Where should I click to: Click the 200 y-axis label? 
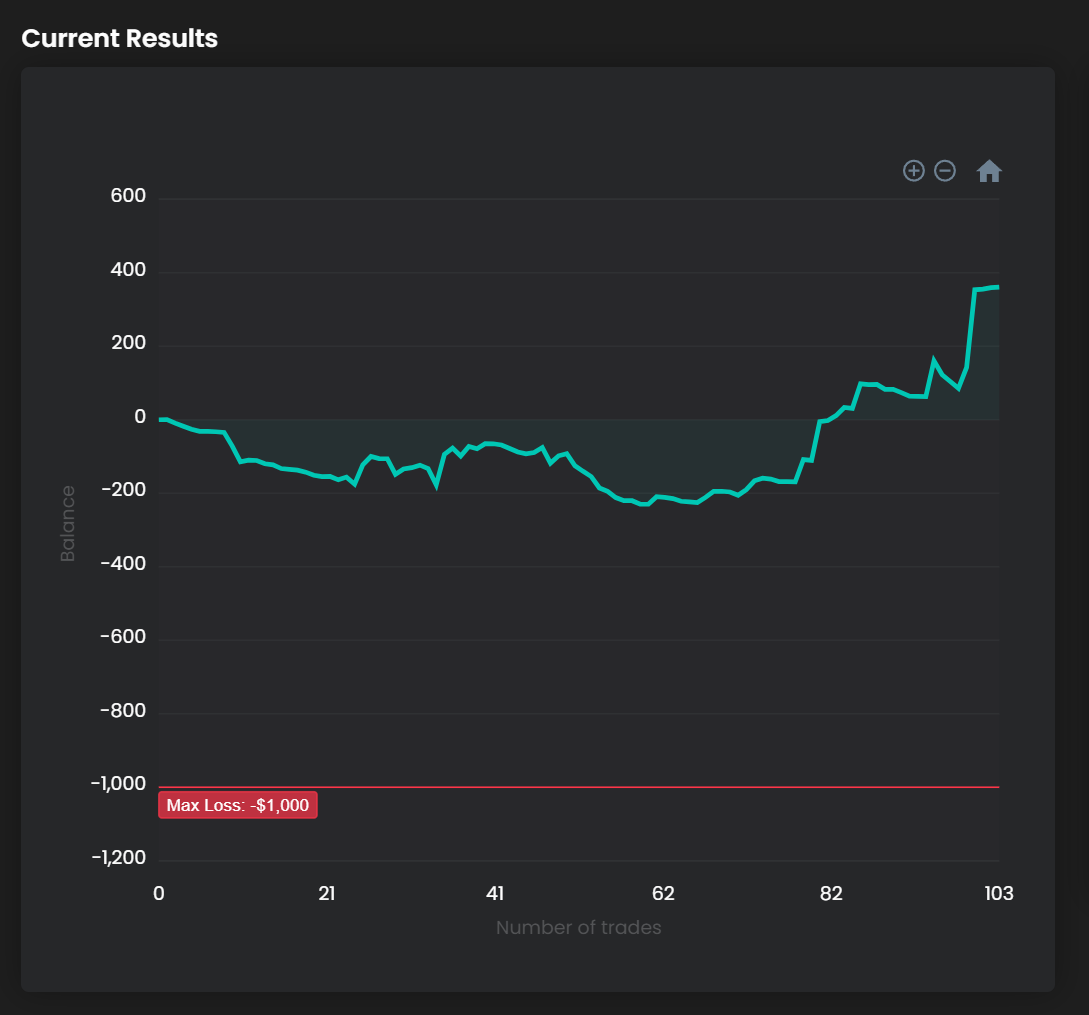tap(128, 343)
